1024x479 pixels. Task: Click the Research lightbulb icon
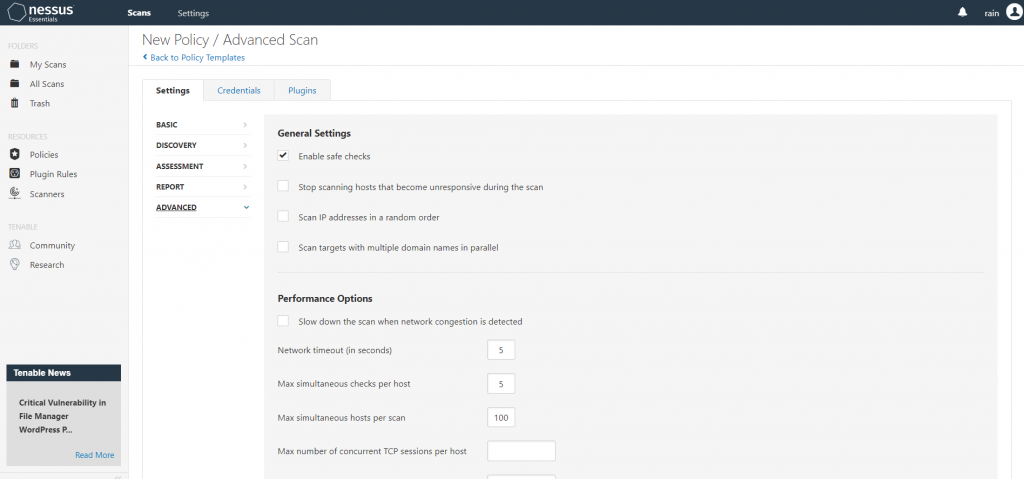click(14, 264)
